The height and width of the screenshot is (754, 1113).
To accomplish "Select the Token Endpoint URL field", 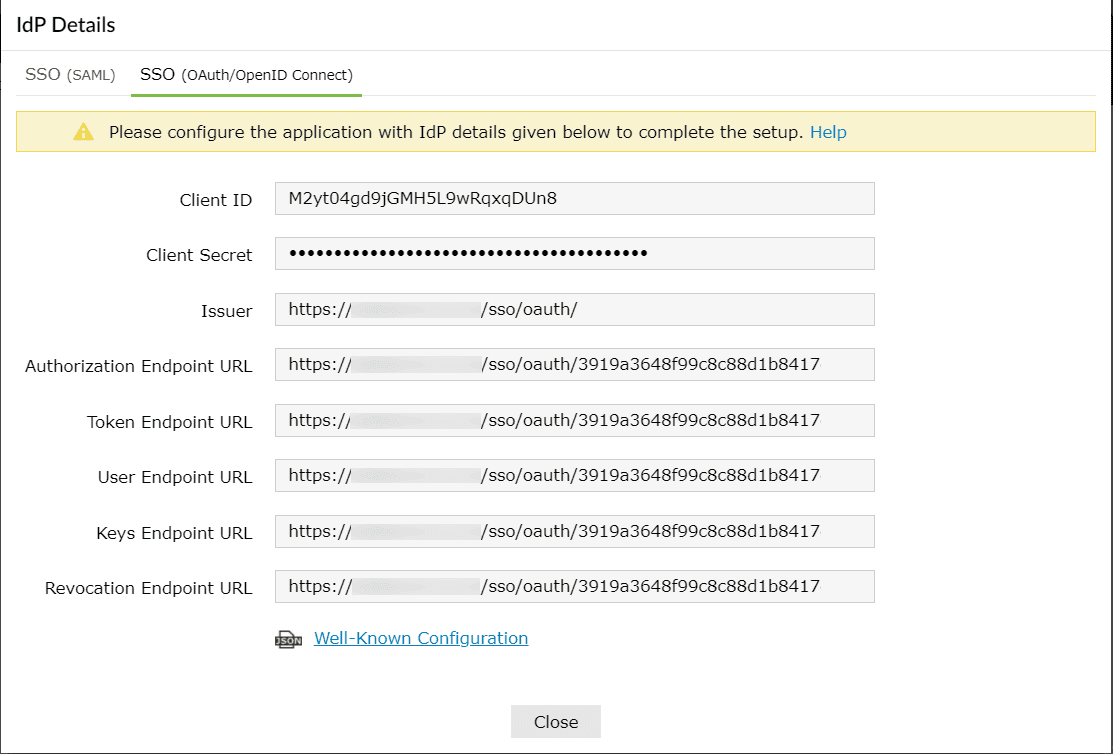I will (575, 420).
